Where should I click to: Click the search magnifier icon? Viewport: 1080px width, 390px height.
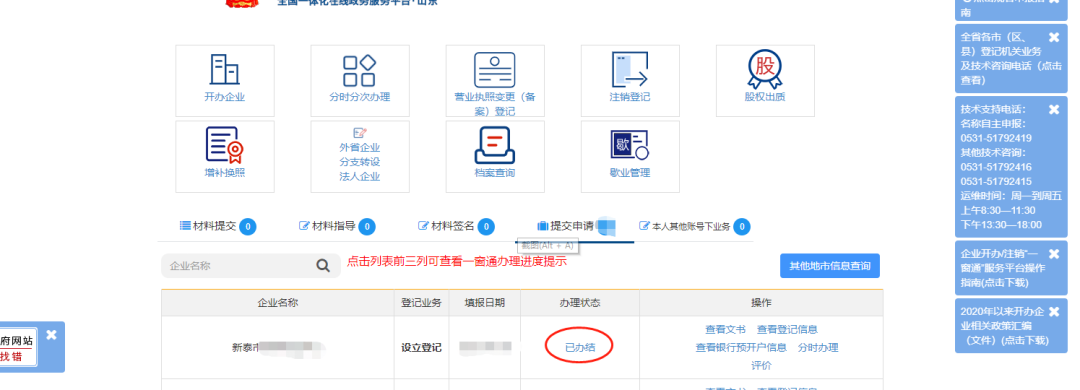(x=323, y=266)
